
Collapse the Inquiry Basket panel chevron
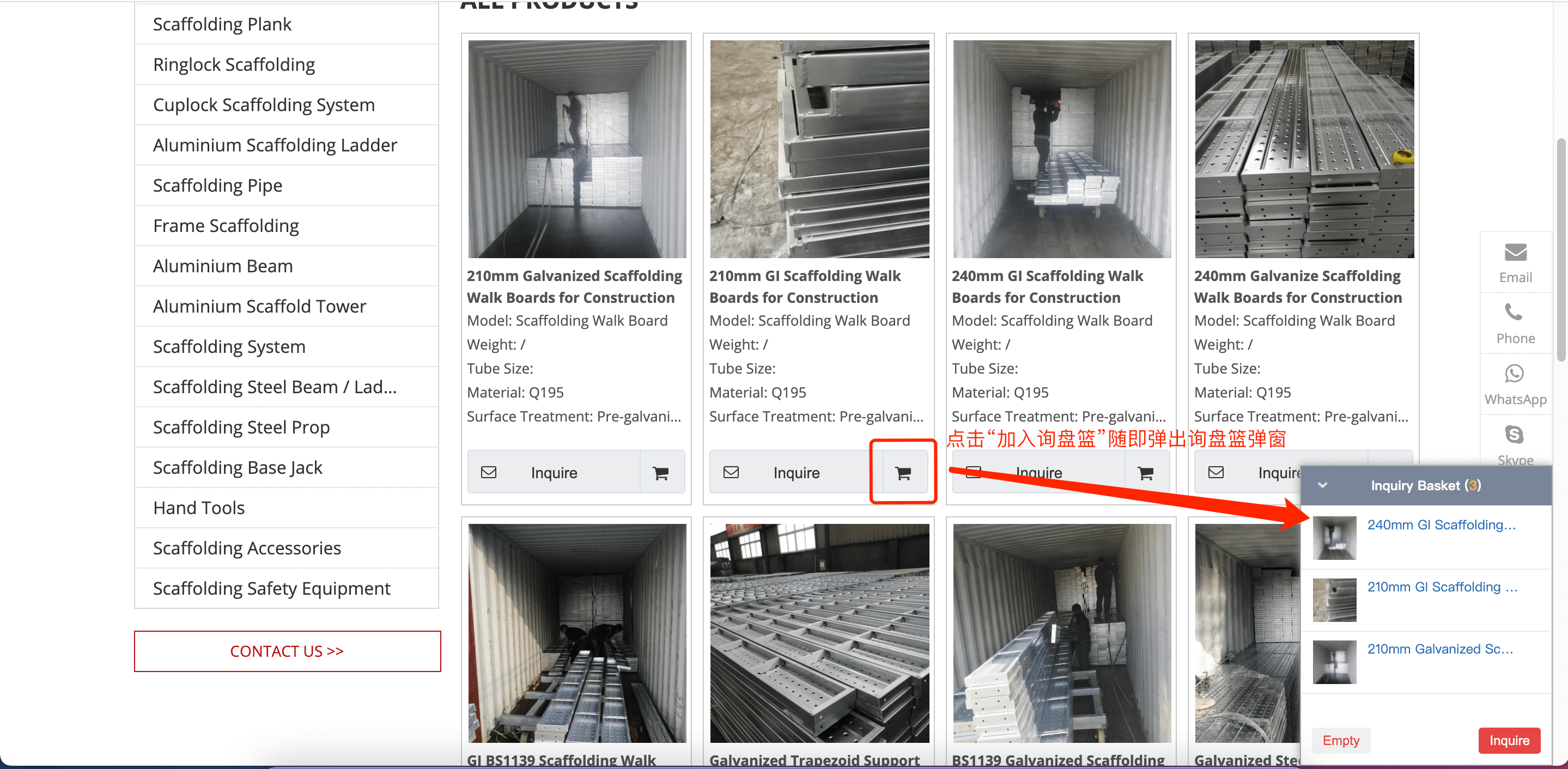click(1322, 485)
